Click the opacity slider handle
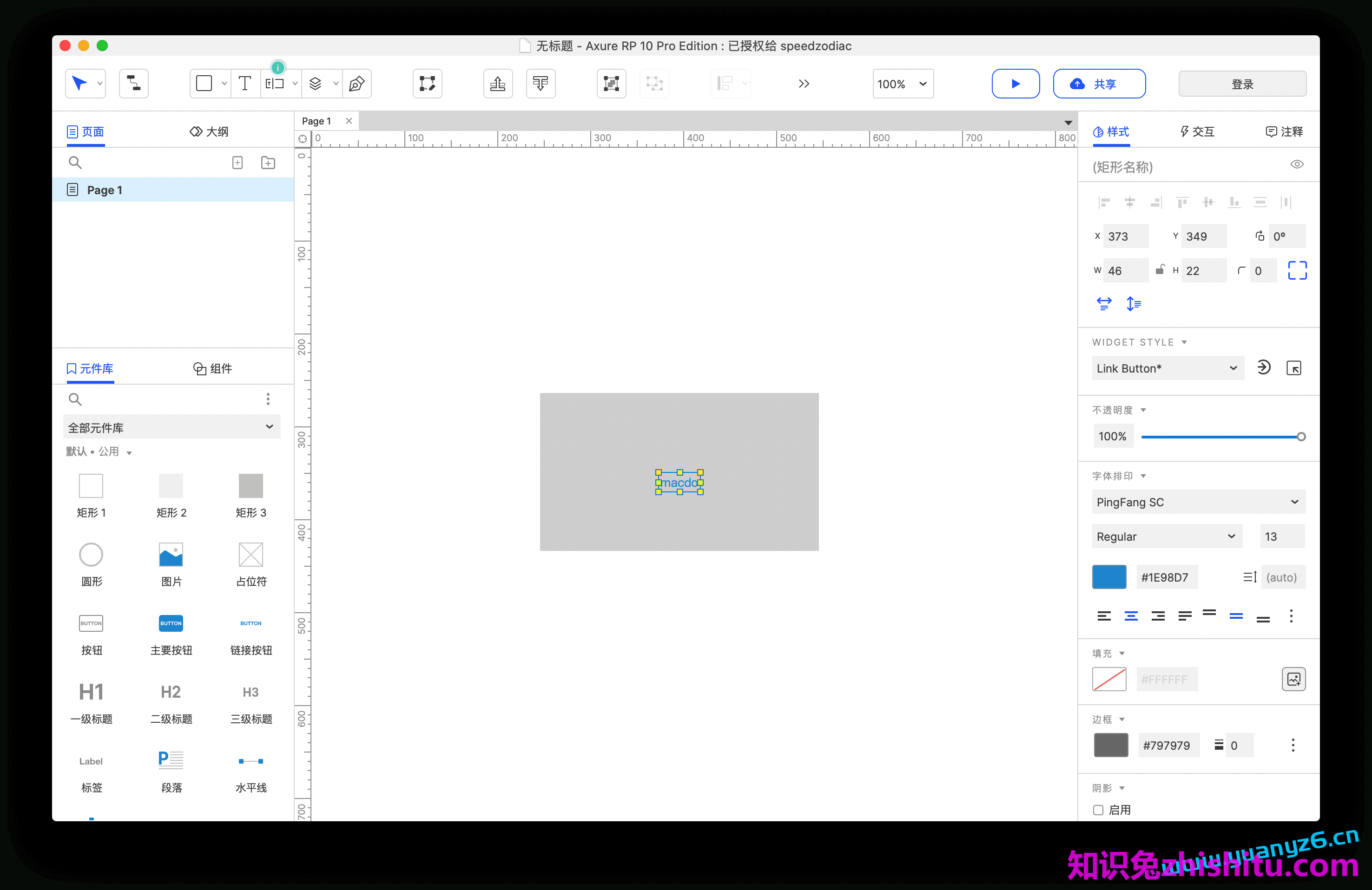This screenshot has width=1372, height=890. pos(1301,437)
